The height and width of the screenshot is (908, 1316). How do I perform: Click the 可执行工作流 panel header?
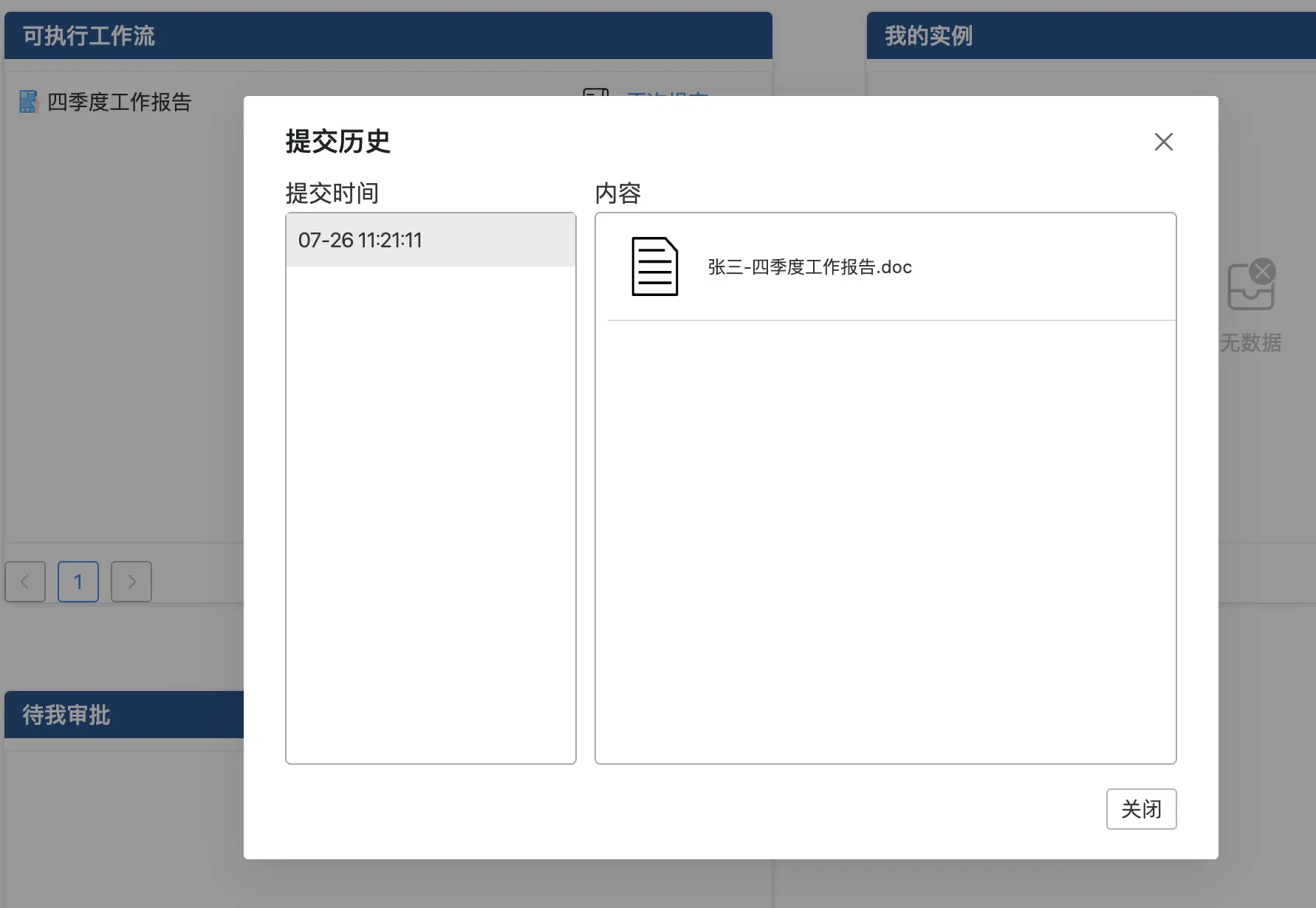388,35
